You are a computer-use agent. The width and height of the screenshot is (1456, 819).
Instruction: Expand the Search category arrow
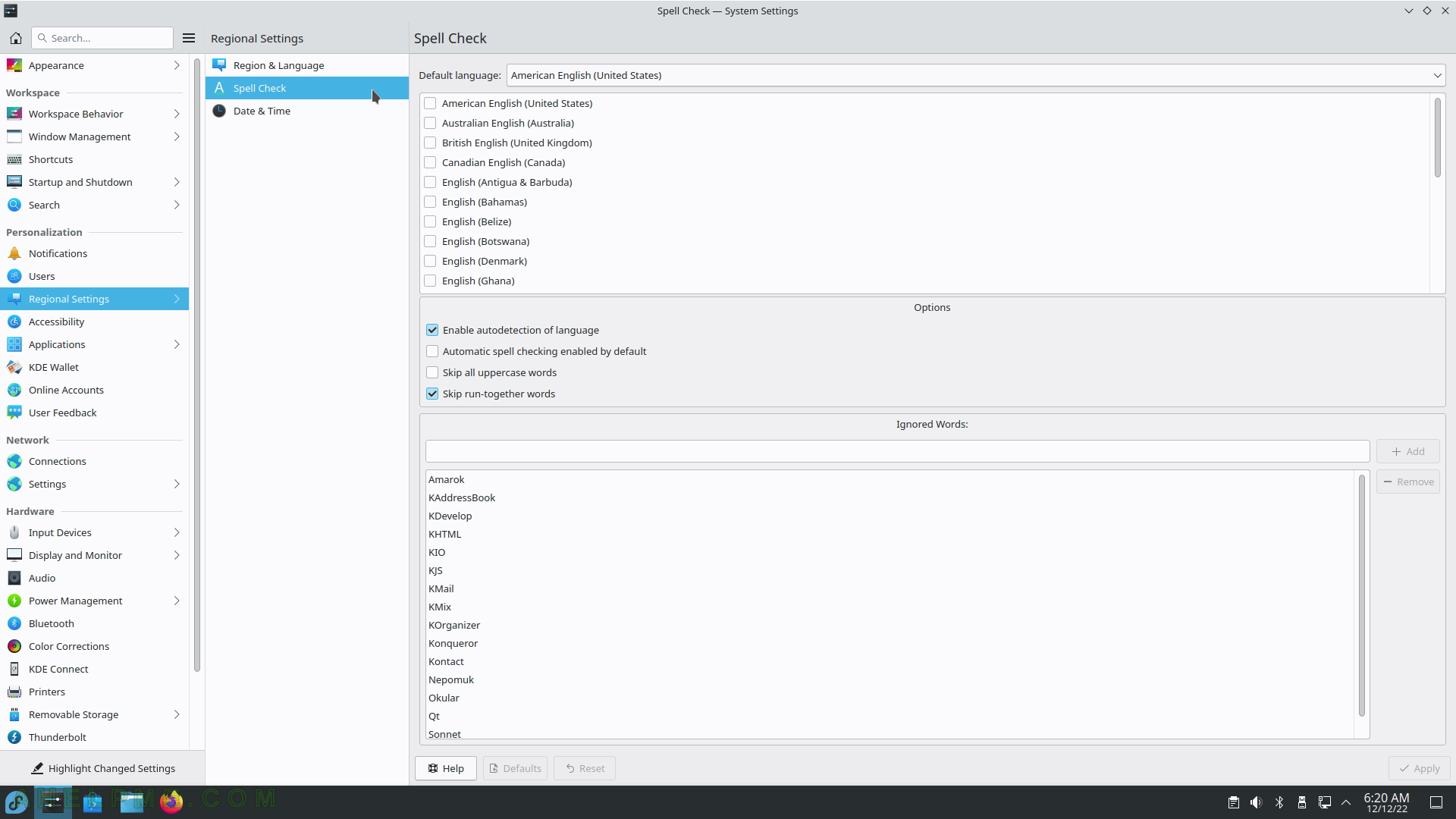pos(177,205)
